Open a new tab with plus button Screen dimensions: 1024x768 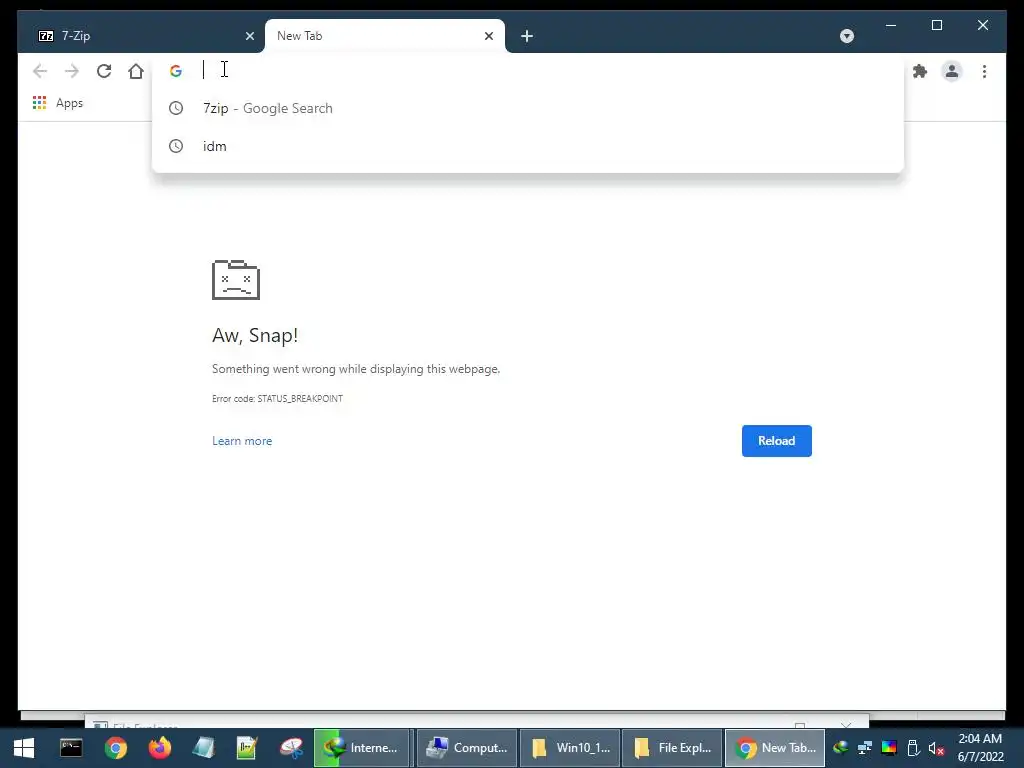[x=527, y=36]
